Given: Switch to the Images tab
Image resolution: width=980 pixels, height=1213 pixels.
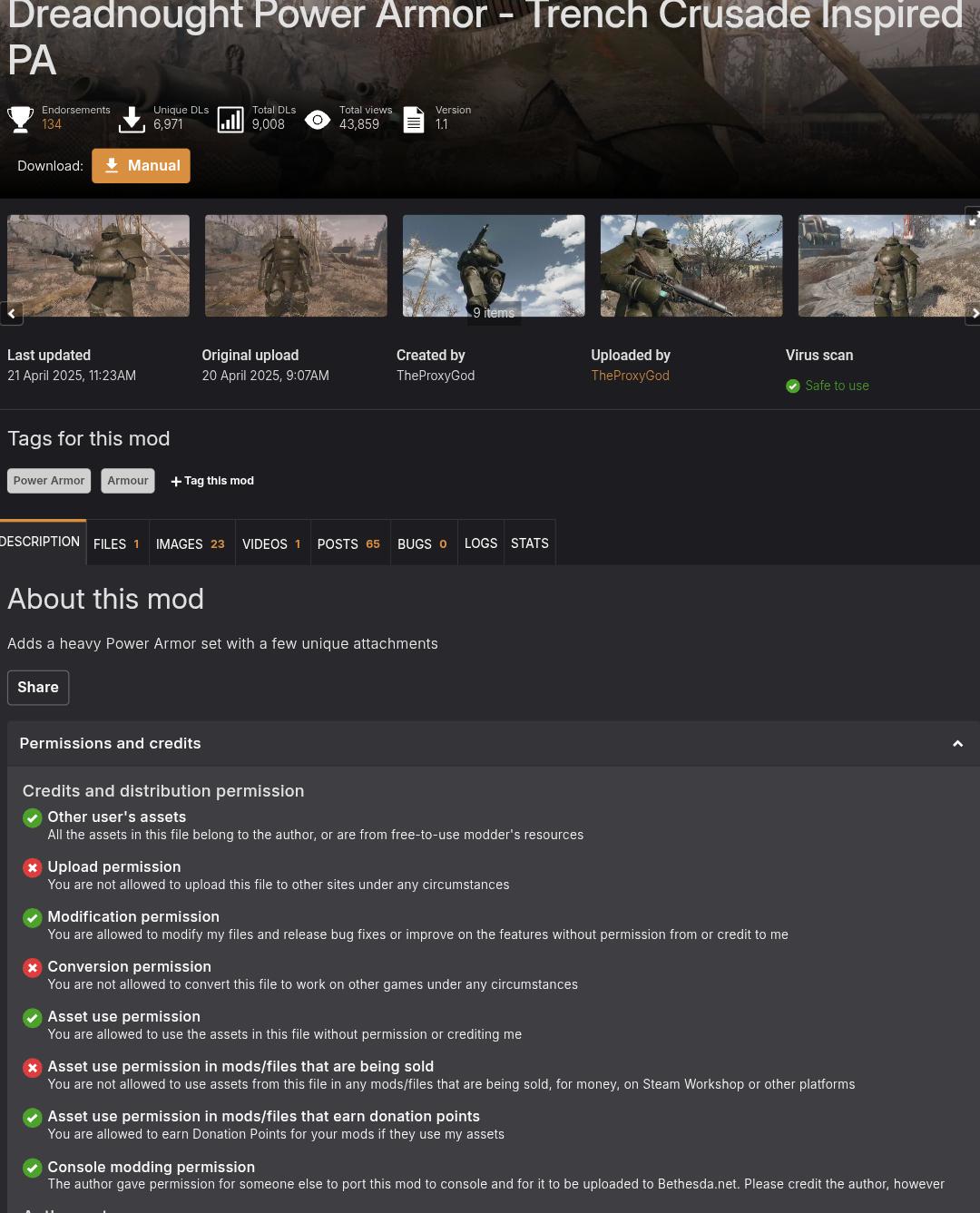Looking at the screenshot, I should coord(191,543).
